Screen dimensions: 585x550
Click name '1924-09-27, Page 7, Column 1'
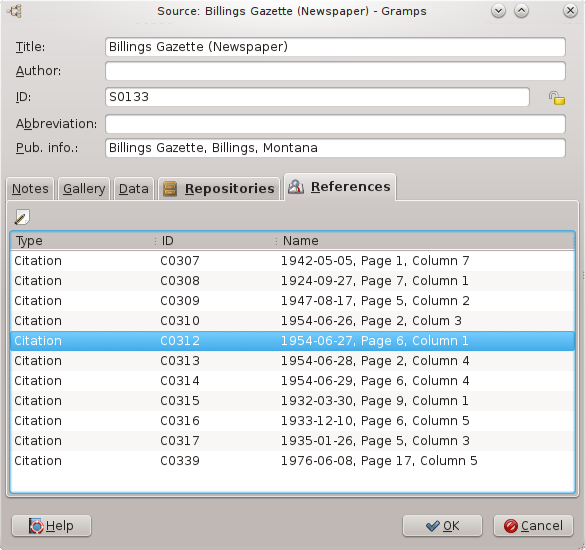tap(375, 281)
